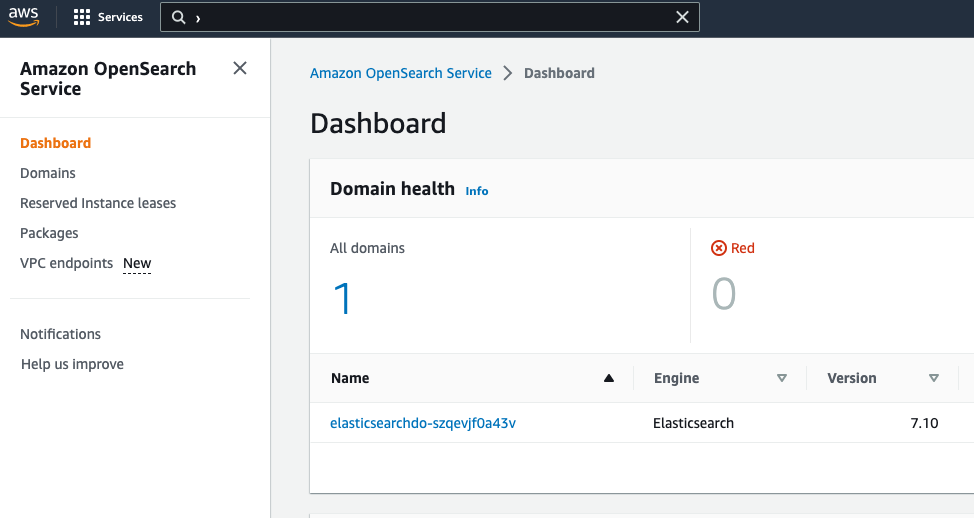Click the Dashboard breadcrumb text

point(559,73)
